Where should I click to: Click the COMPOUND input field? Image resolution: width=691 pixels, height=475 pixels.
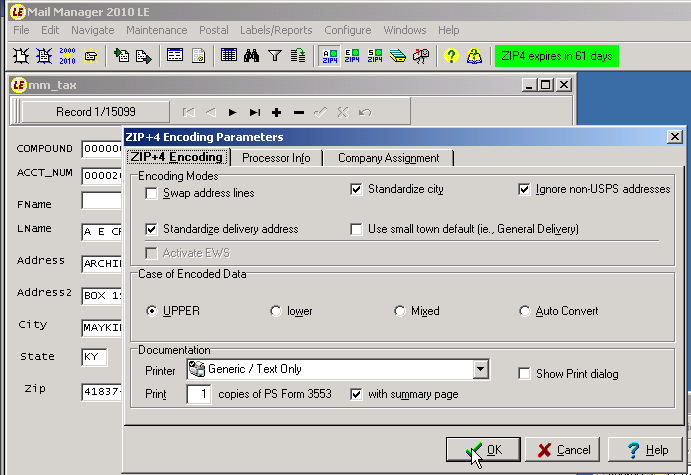point(102,149)
